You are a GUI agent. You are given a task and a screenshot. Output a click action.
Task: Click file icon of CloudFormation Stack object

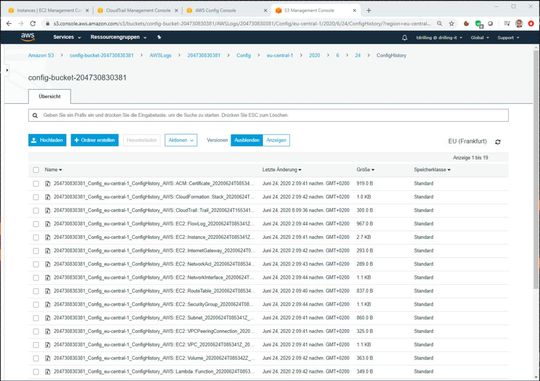pos(48,197)
